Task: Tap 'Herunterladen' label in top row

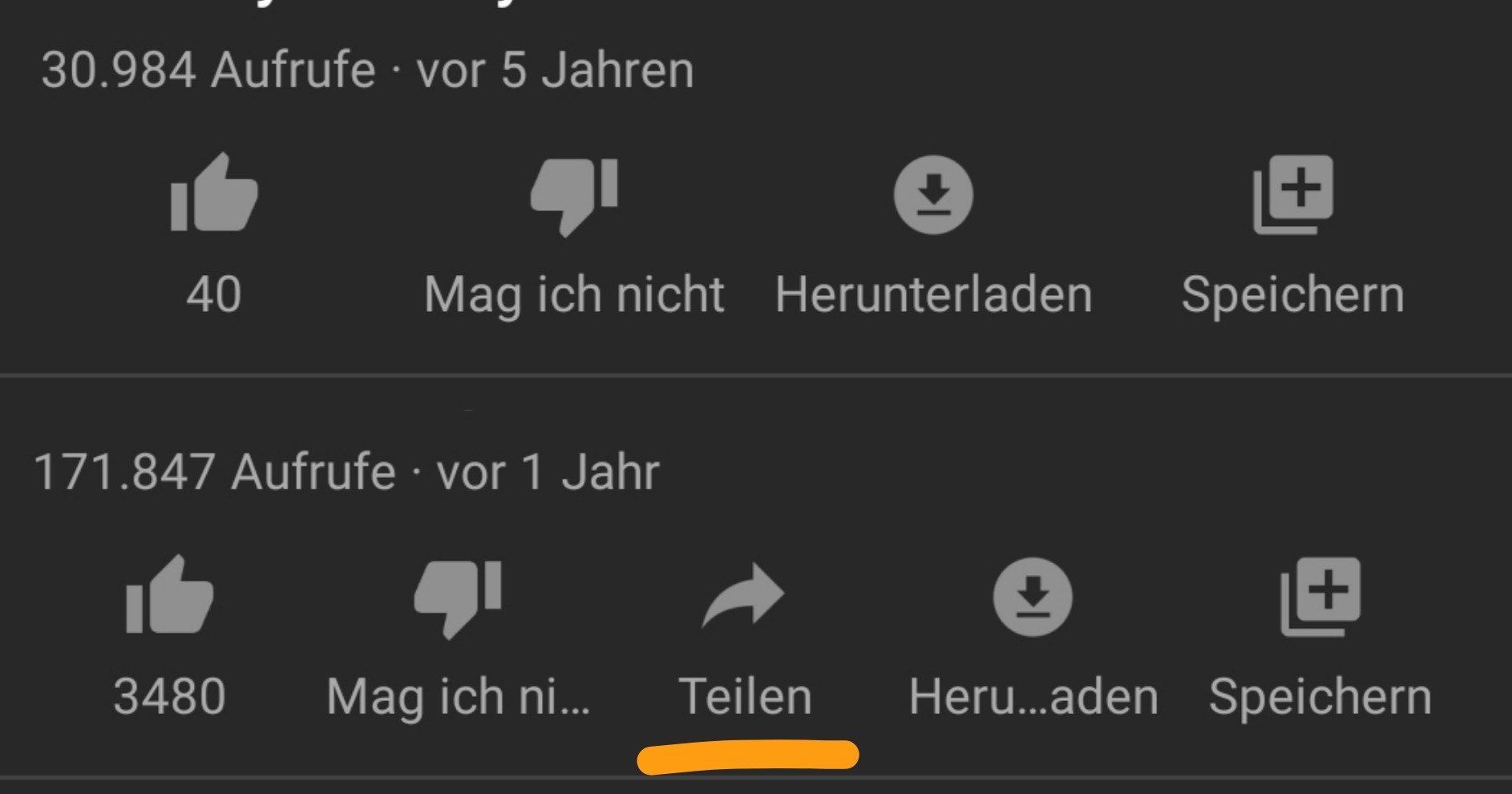Action: point(933,294)
